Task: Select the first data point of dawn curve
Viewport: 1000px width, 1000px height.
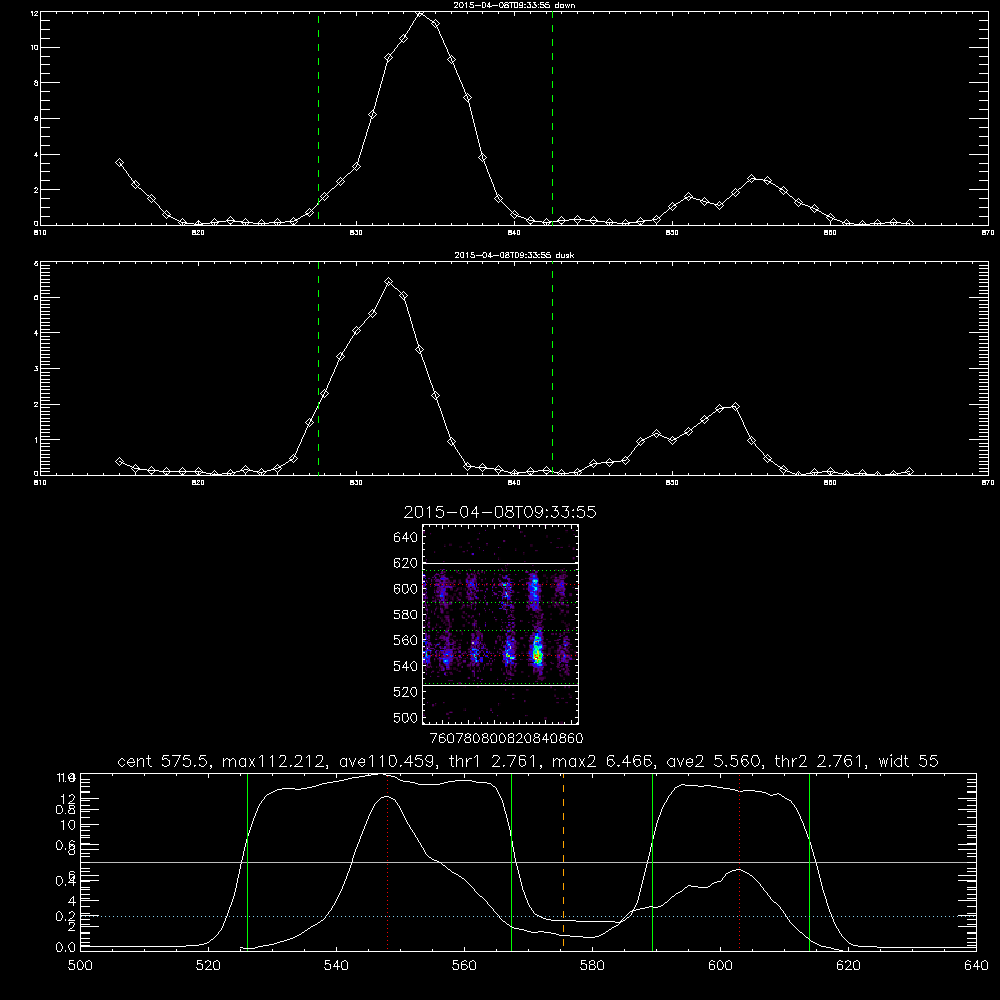Action: (119, 163)
